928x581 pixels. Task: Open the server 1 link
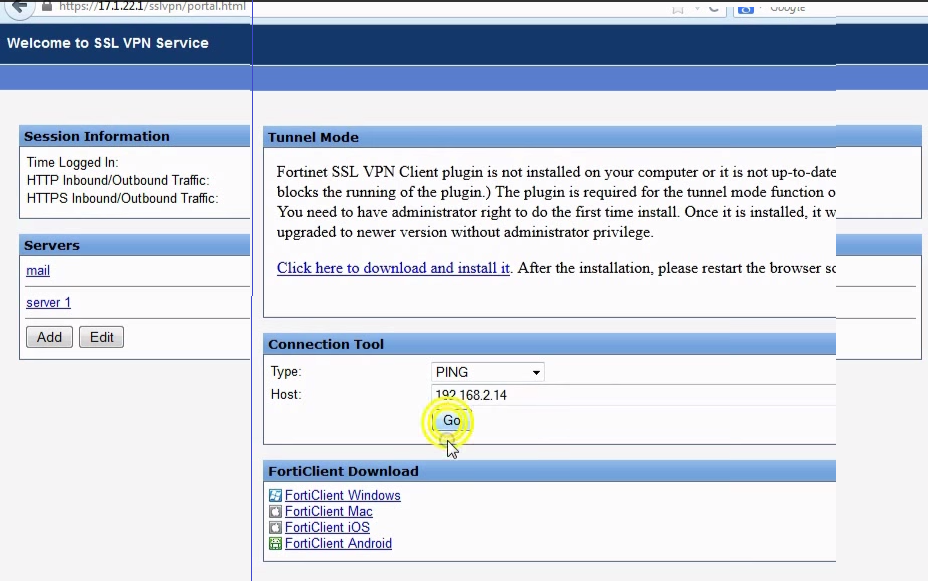click(x=49, y=302)
